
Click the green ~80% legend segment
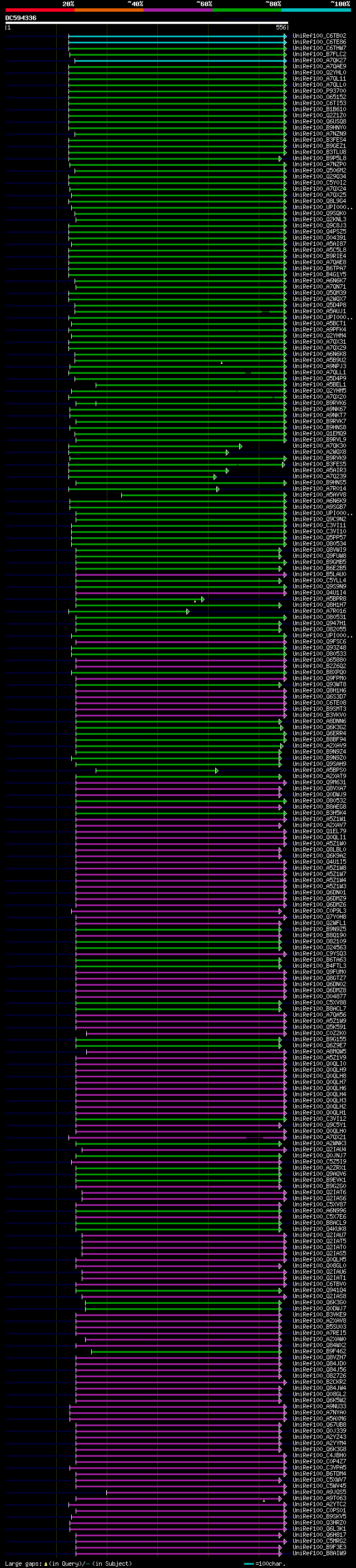click(x=247, y=10)
